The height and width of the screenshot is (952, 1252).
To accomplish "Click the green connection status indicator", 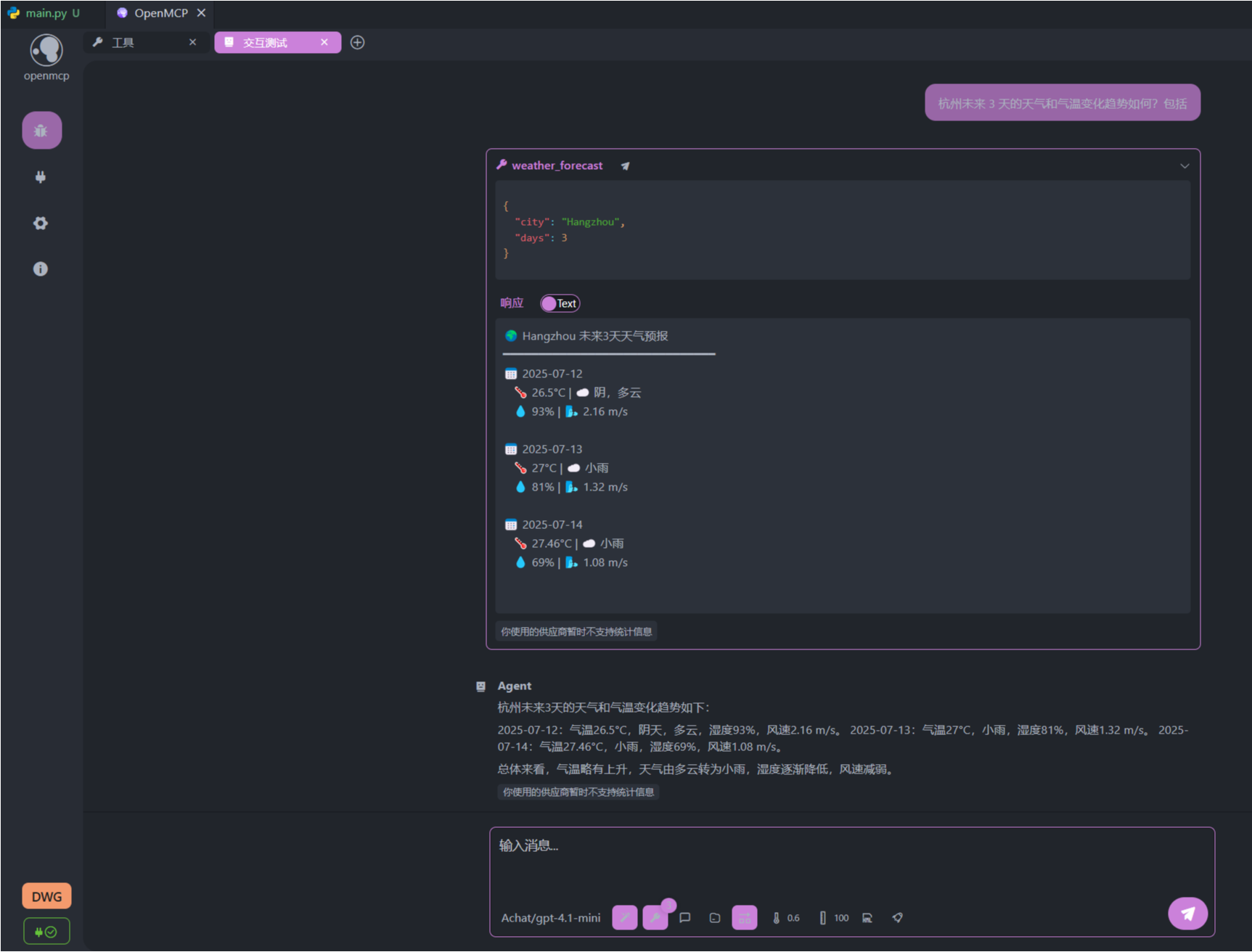I will (46, 932).
